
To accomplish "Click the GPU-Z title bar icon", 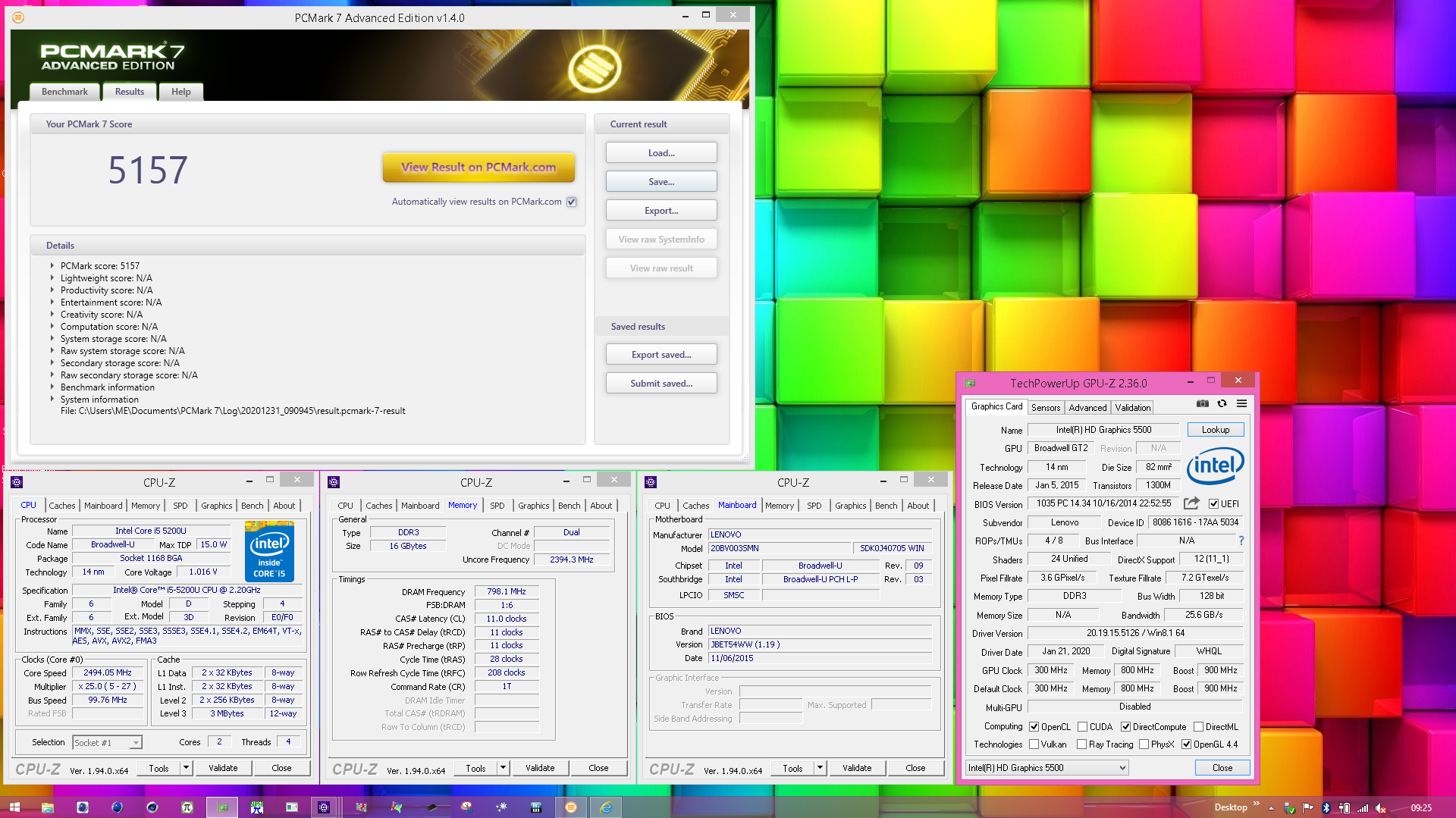I will [x=970, y=383].
